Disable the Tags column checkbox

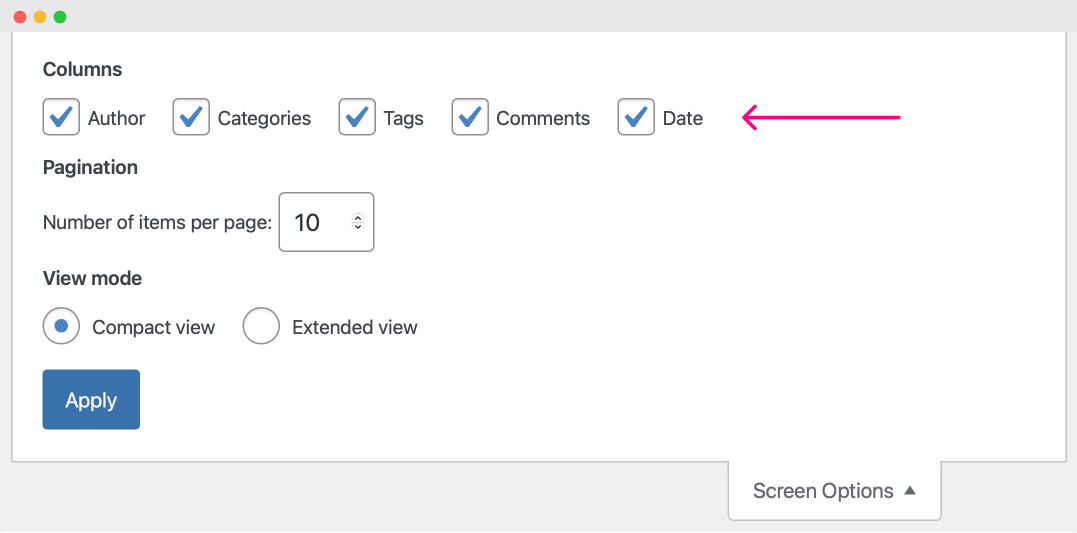coord(357,117)
